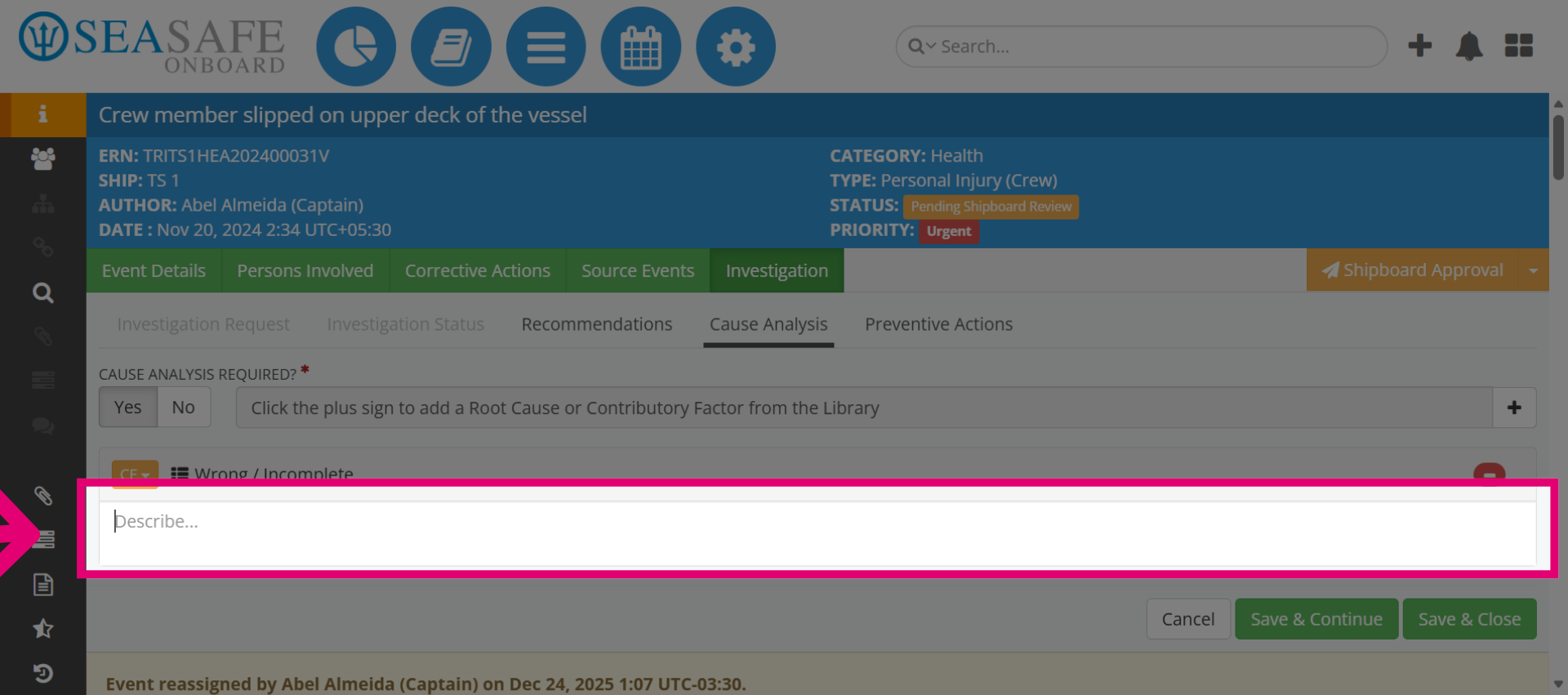Open the CF type dropdown
The width and height of the screenshot is (1568, 695).
click(x=135, y=474)
